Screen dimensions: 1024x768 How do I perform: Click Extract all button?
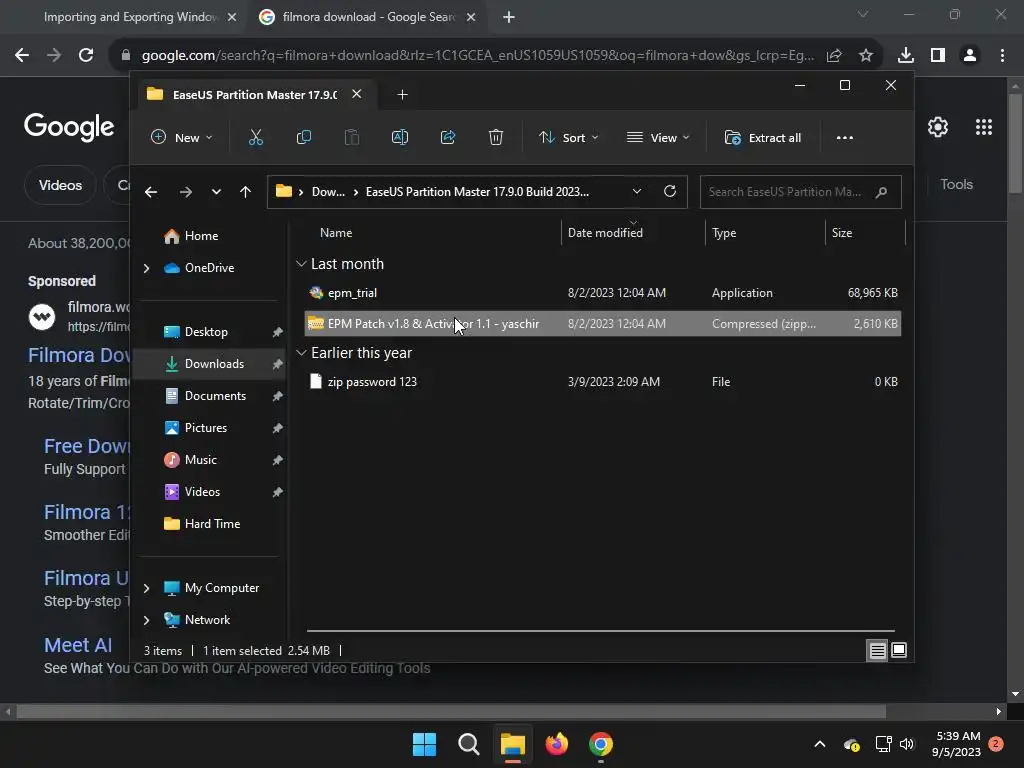pos(763,138)
